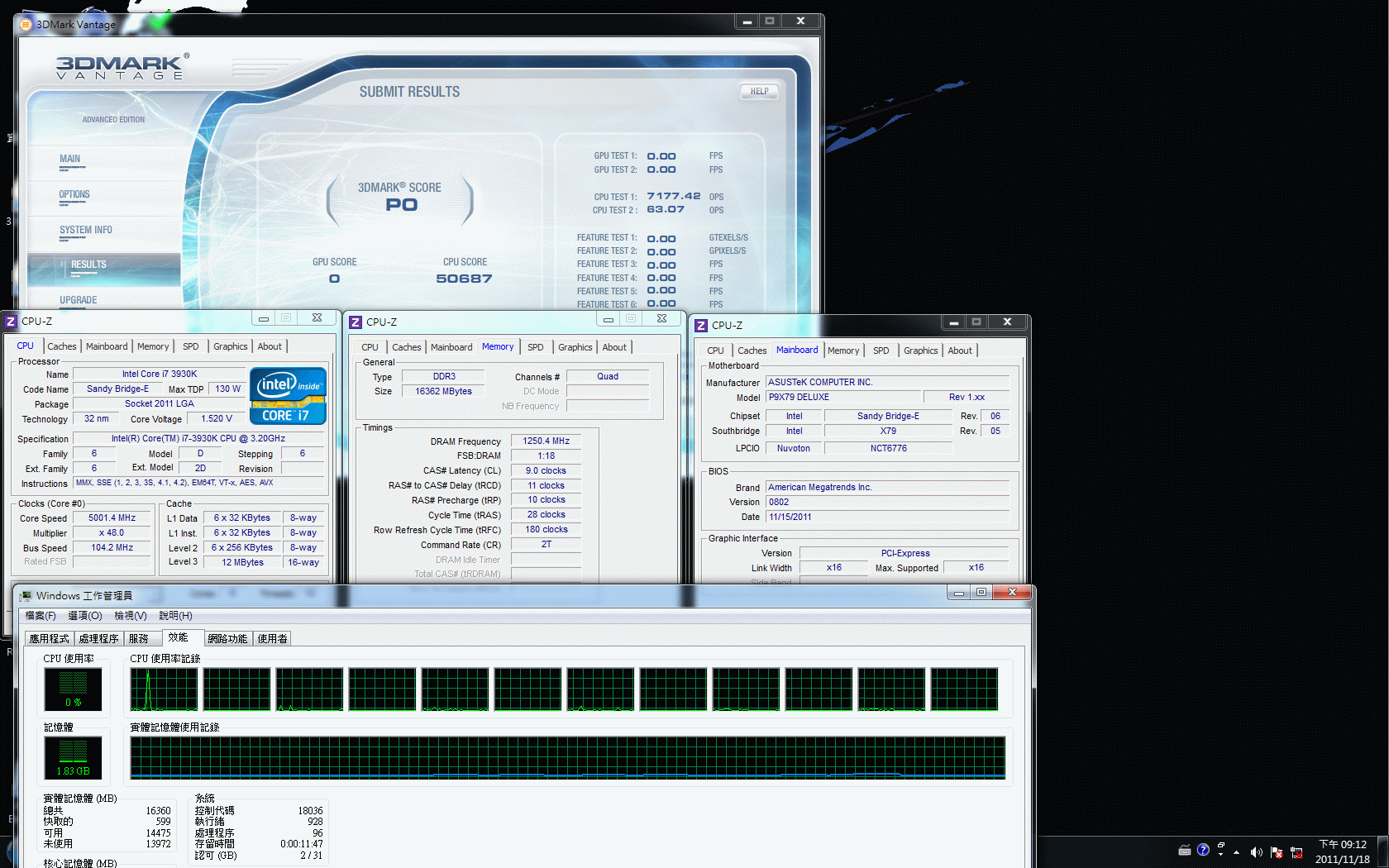Select CPU tab in the middle CPU-Z window
1389x868 pixels.
coord(370,347)
